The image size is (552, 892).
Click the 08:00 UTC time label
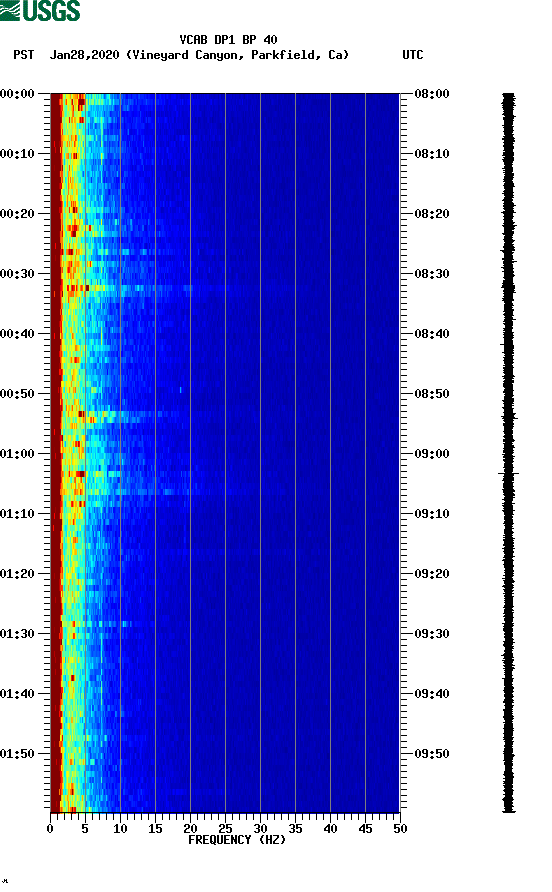pyautogui.click(x=432, y=93)
